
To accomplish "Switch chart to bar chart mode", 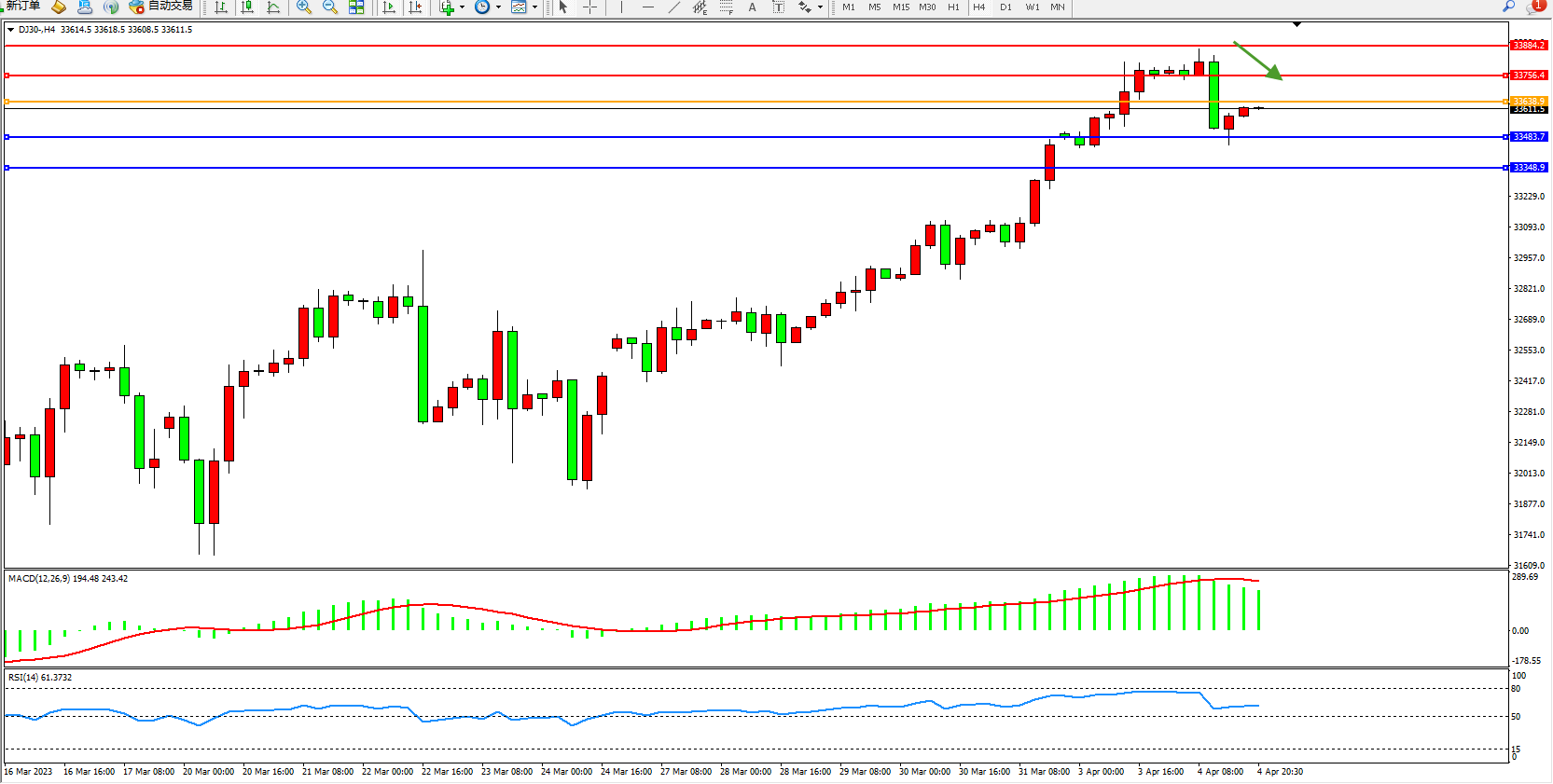I will click(221, 7).
